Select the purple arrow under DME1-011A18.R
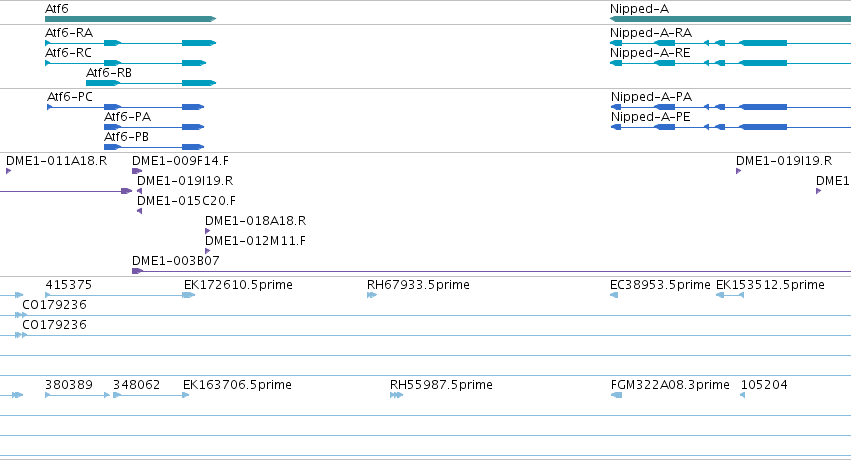851x460 pixels. tap(8, 171)
